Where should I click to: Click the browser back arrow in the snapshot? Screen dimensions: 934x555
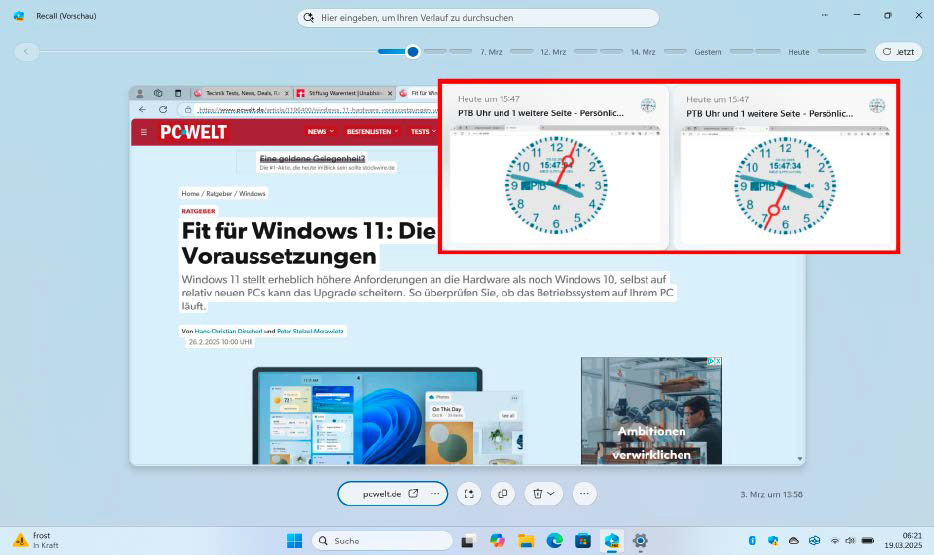(142, 110)
